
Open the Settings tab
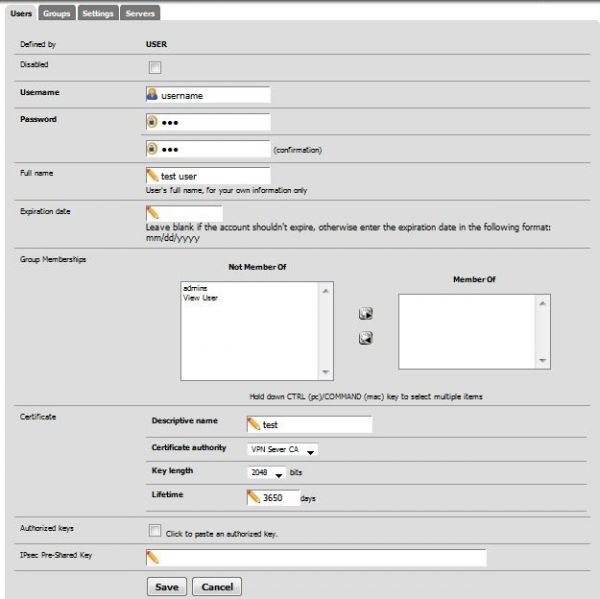pos(98,13)
